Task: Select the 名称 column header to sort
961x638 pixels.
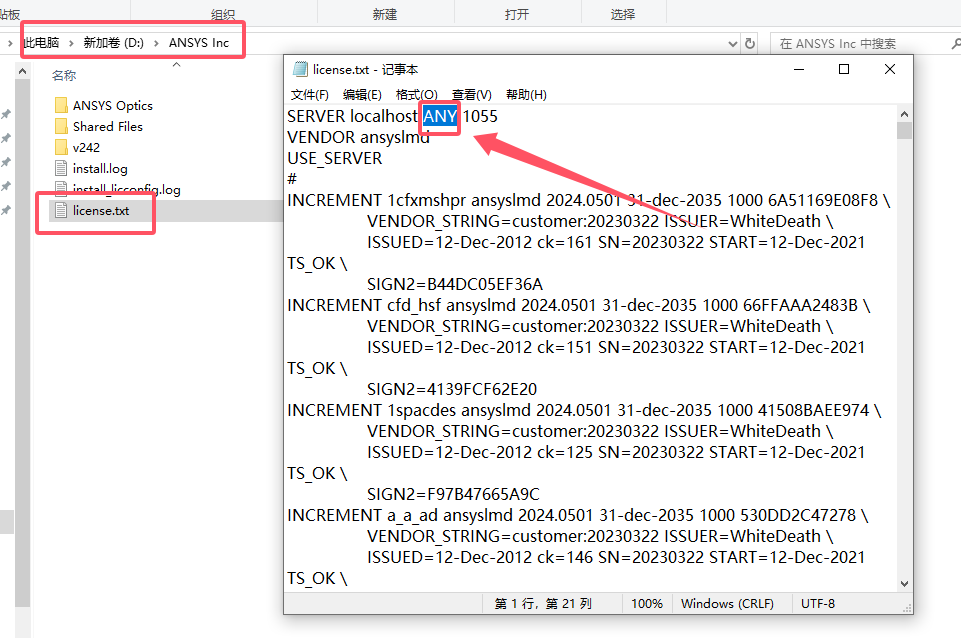Action: [x=65, y=74]
